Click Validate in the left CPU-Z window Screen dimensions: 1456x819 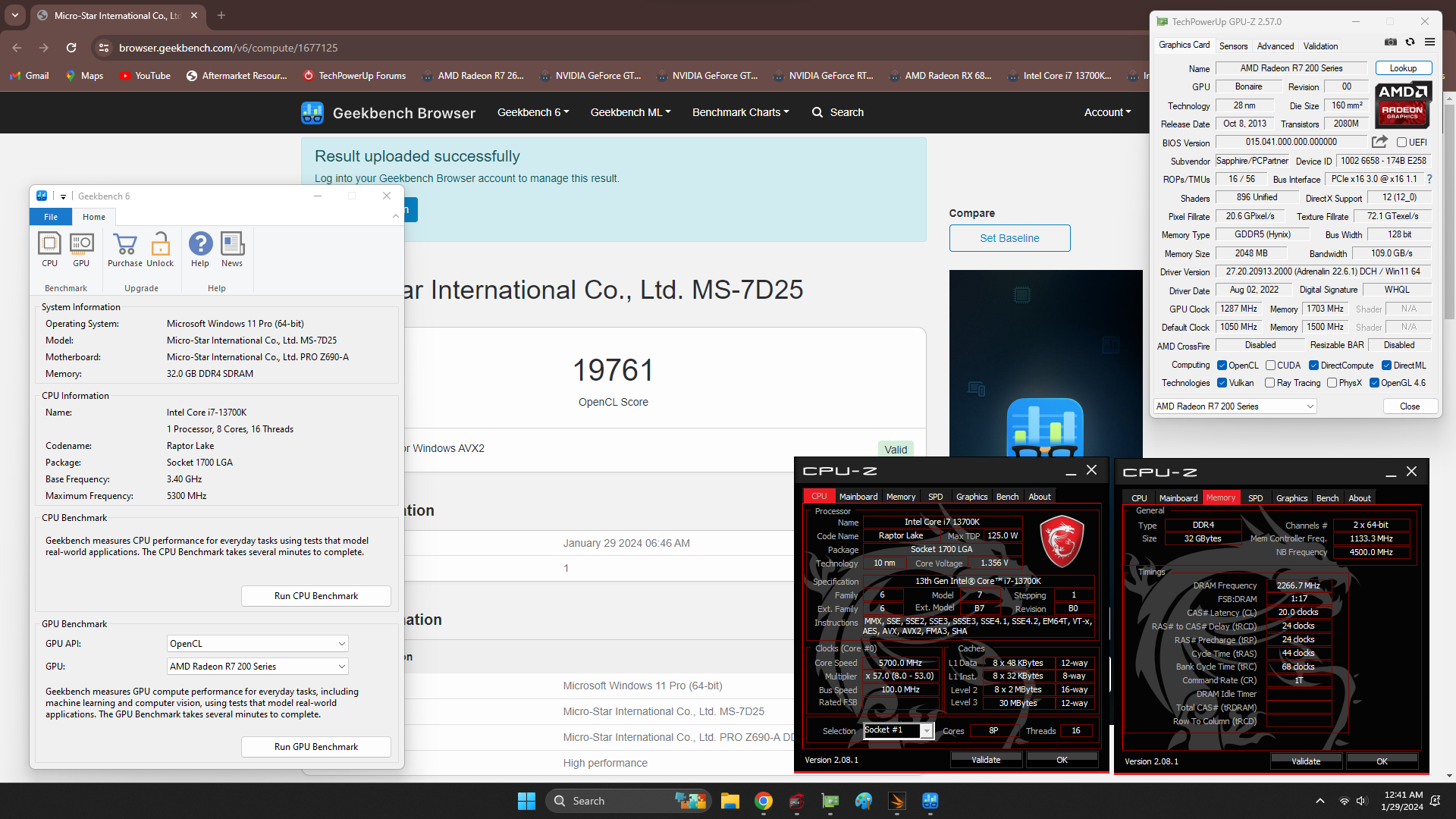[986, 760]
